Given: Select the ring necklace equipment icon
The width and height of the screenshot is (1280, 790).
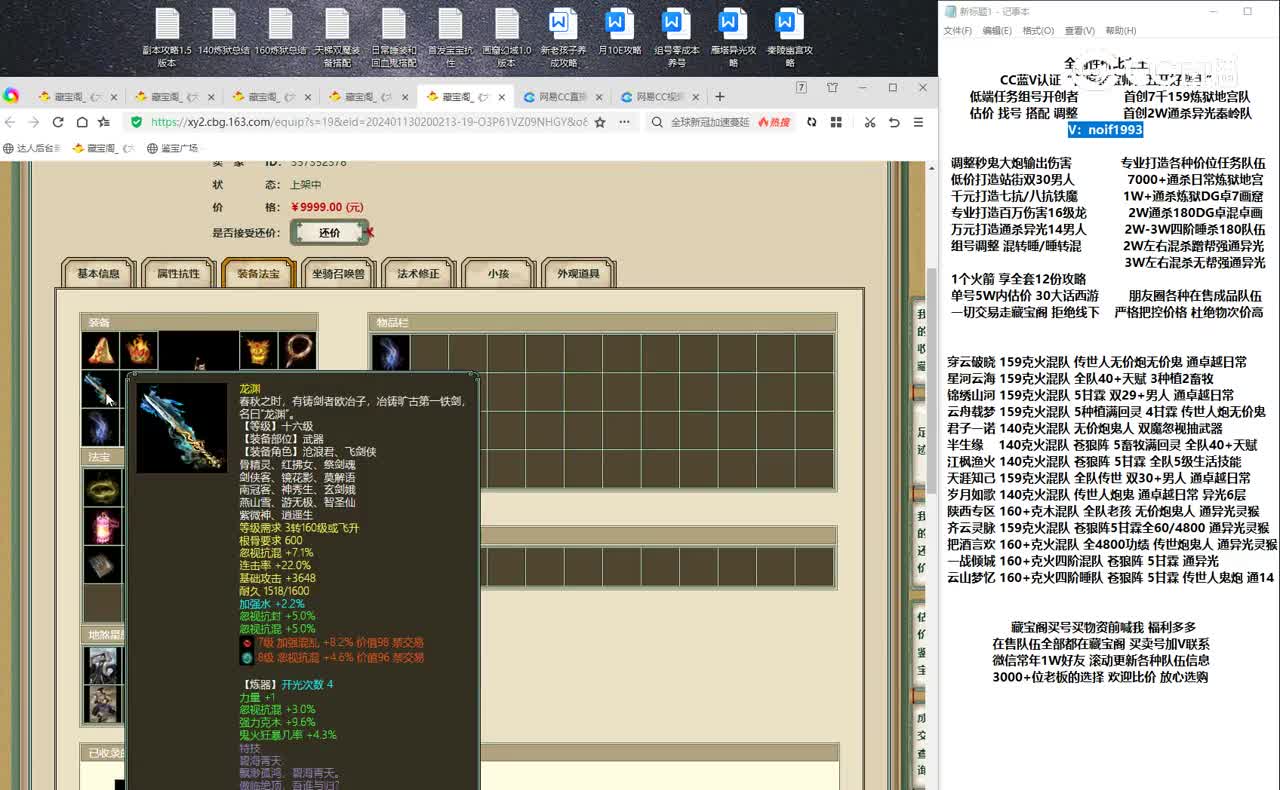Looking at the screenshot, I should coord(297,350).
